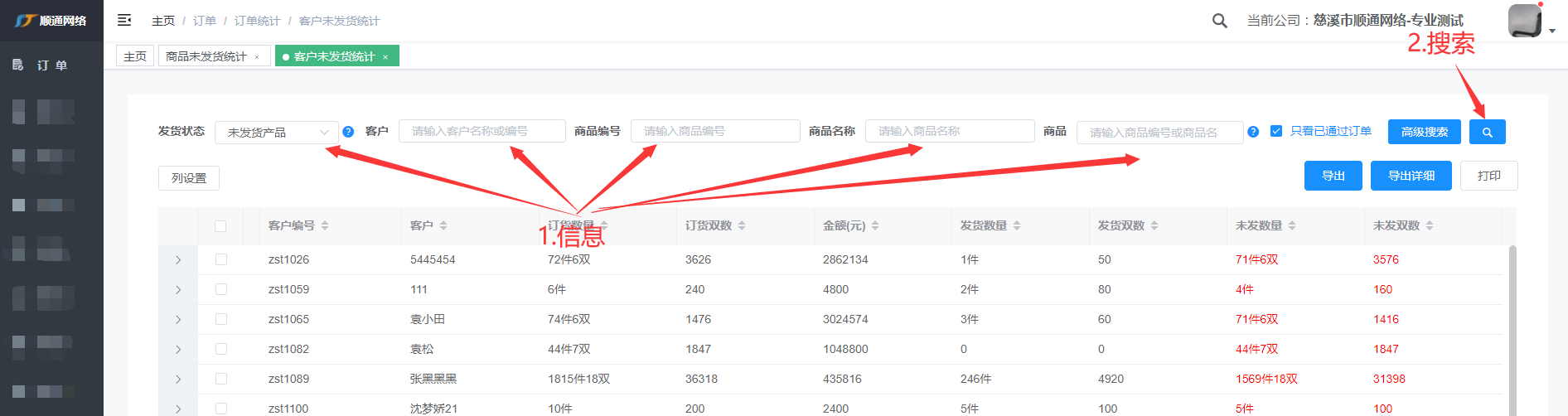This screenshot has width=1568, height=416.
Task: Open 高级搜索 advanced search
Action: [x=1424, y=132]
